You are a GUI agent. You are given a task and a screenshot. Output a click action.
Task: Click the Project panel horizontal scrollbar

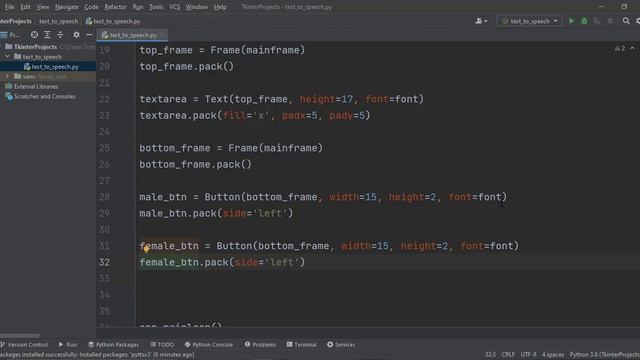point(20,336)
